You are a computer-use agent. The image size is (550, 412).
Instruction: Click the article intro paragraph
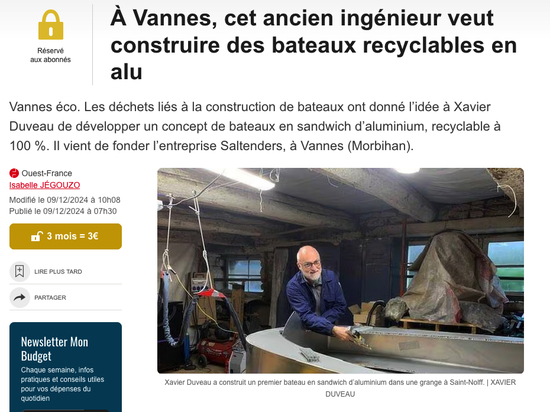255,126
